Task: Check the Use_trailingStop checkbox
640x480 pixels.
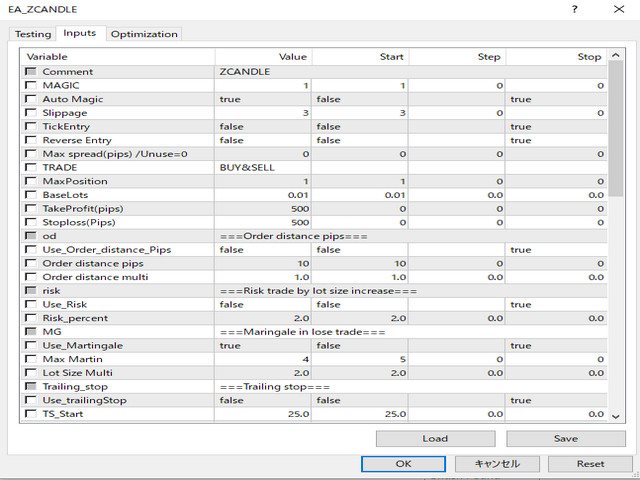Action: [x=31, y=400]
